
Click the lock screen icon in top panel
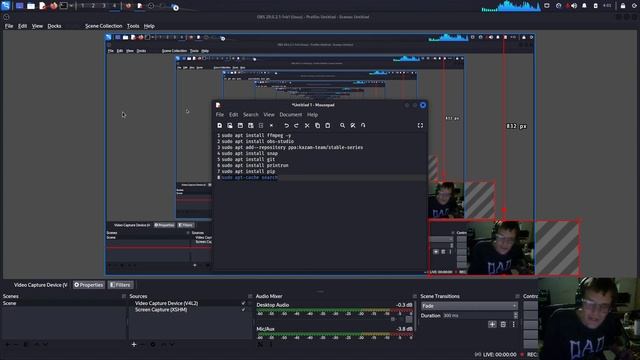click(x=623, y=6)
